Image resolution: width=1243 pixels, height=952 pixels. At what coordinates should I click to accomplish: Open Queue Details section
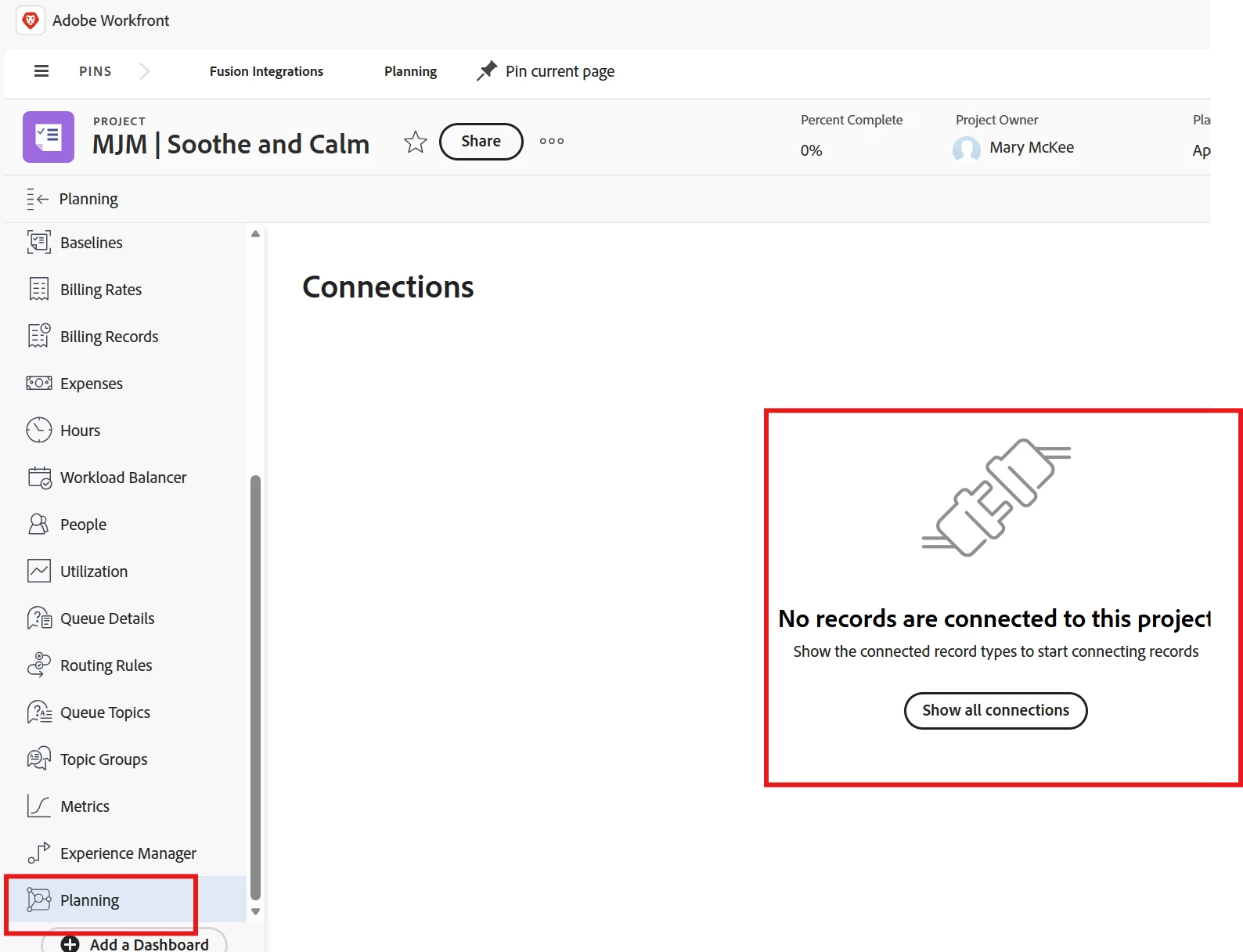click(x=107, y=618)
